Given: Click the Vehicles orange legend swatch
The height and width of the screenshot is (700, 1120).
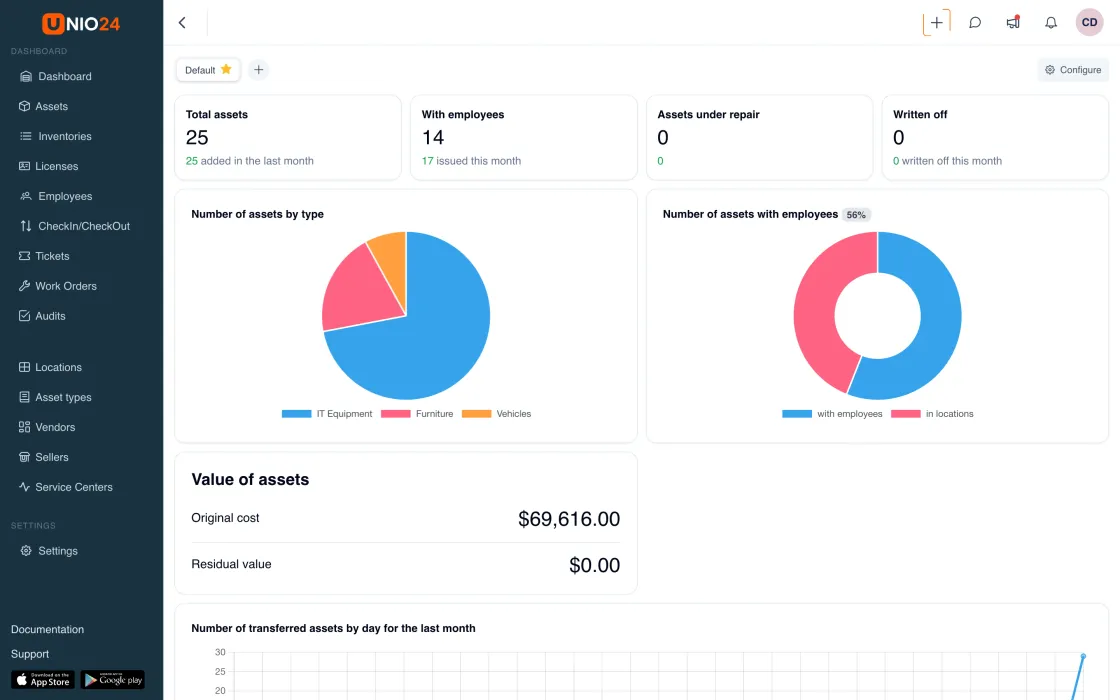Looking at the screenshot, I should [476, 414].
